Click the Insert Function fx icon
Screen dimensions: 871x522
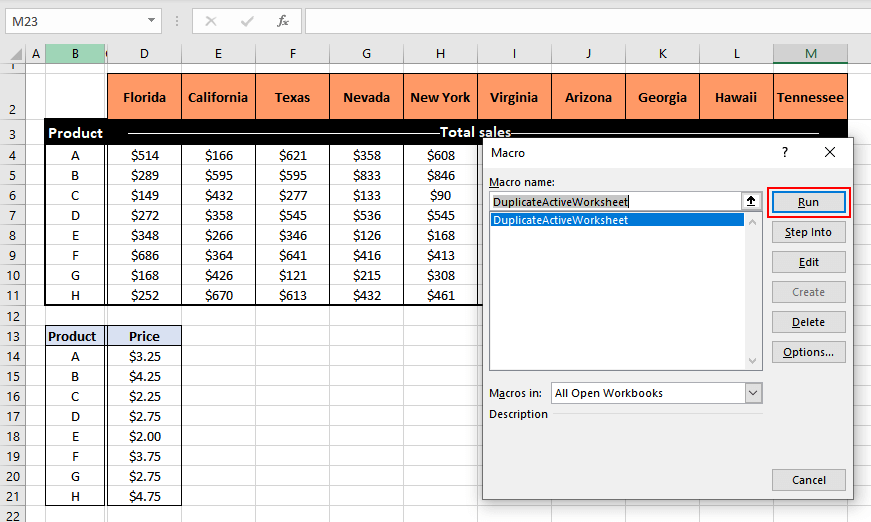coord(283,21)
